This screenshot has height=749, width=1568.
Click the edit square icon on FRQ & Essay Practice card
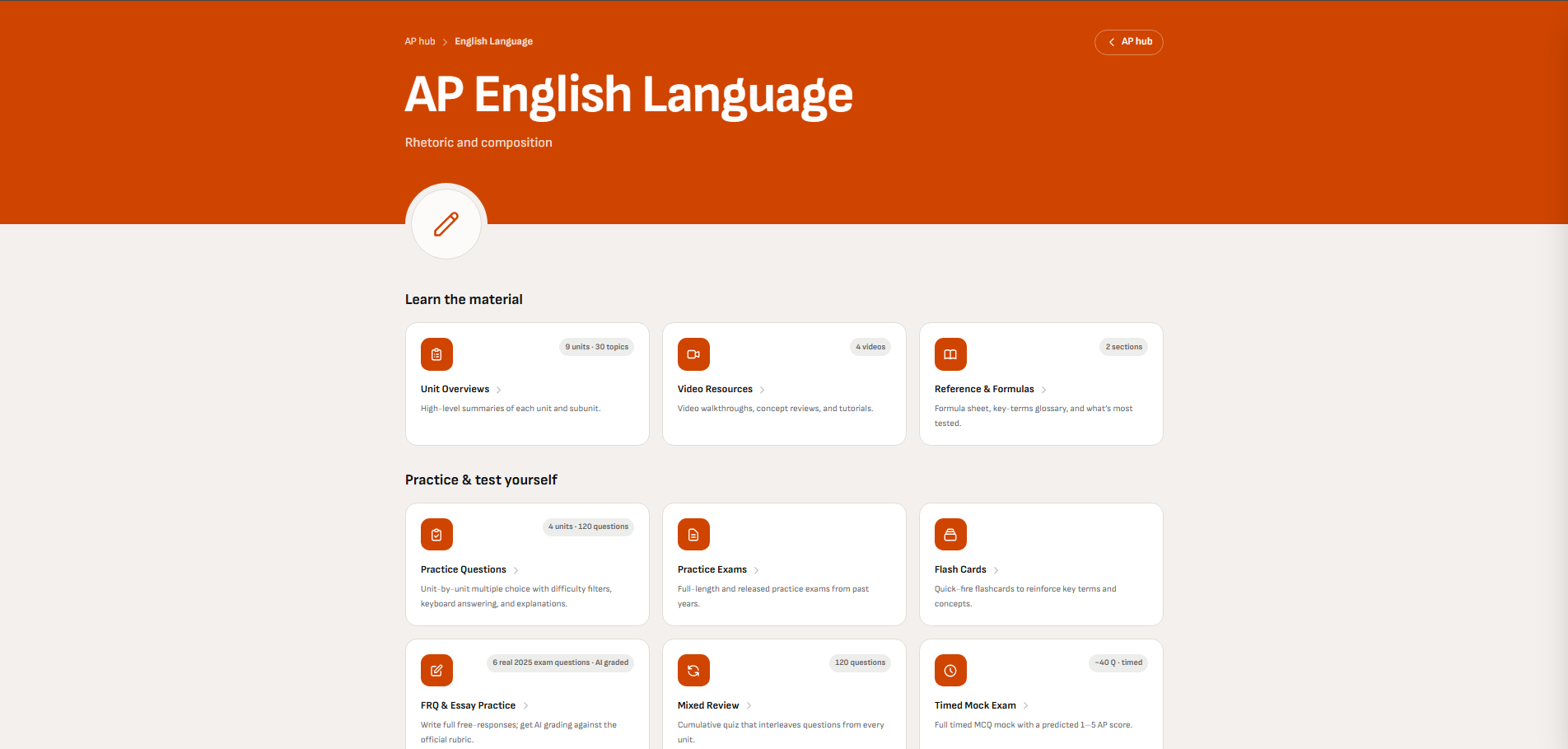tap(436, 671)
